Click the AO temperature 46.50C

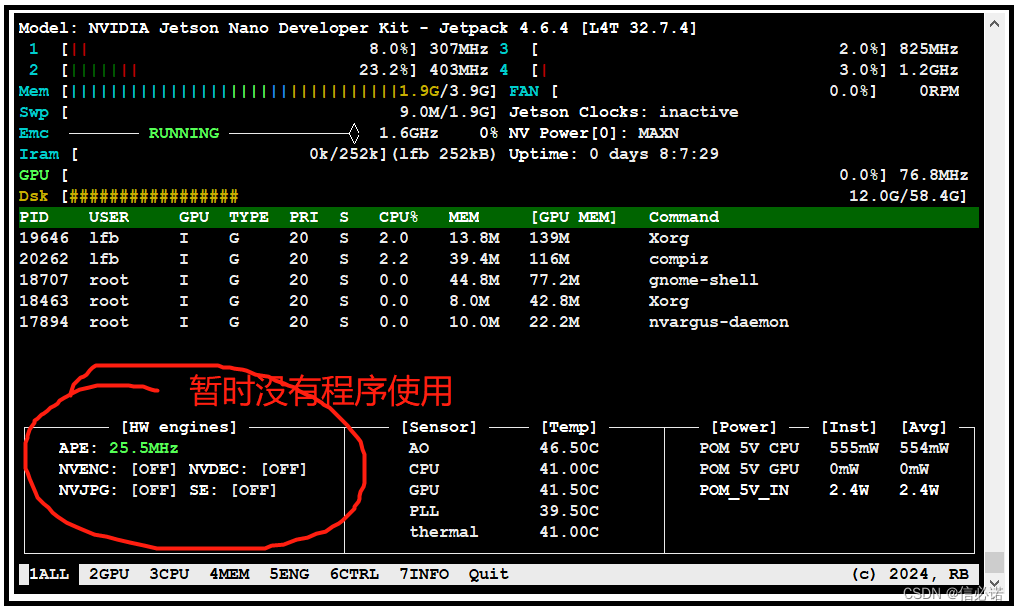coord(569,448)
